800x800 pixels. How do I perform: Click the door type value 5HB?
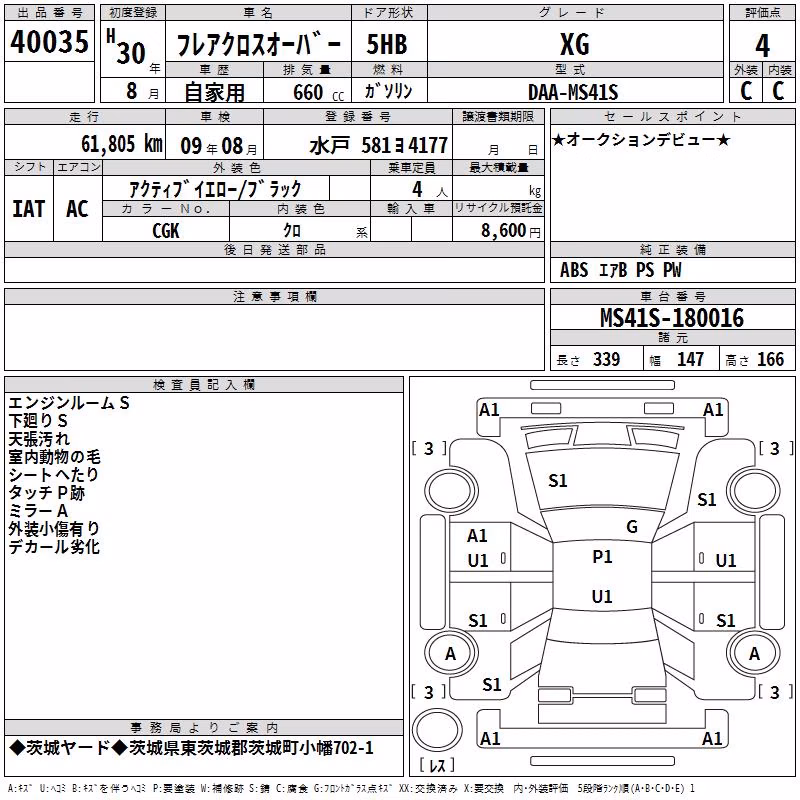point(387,44)
